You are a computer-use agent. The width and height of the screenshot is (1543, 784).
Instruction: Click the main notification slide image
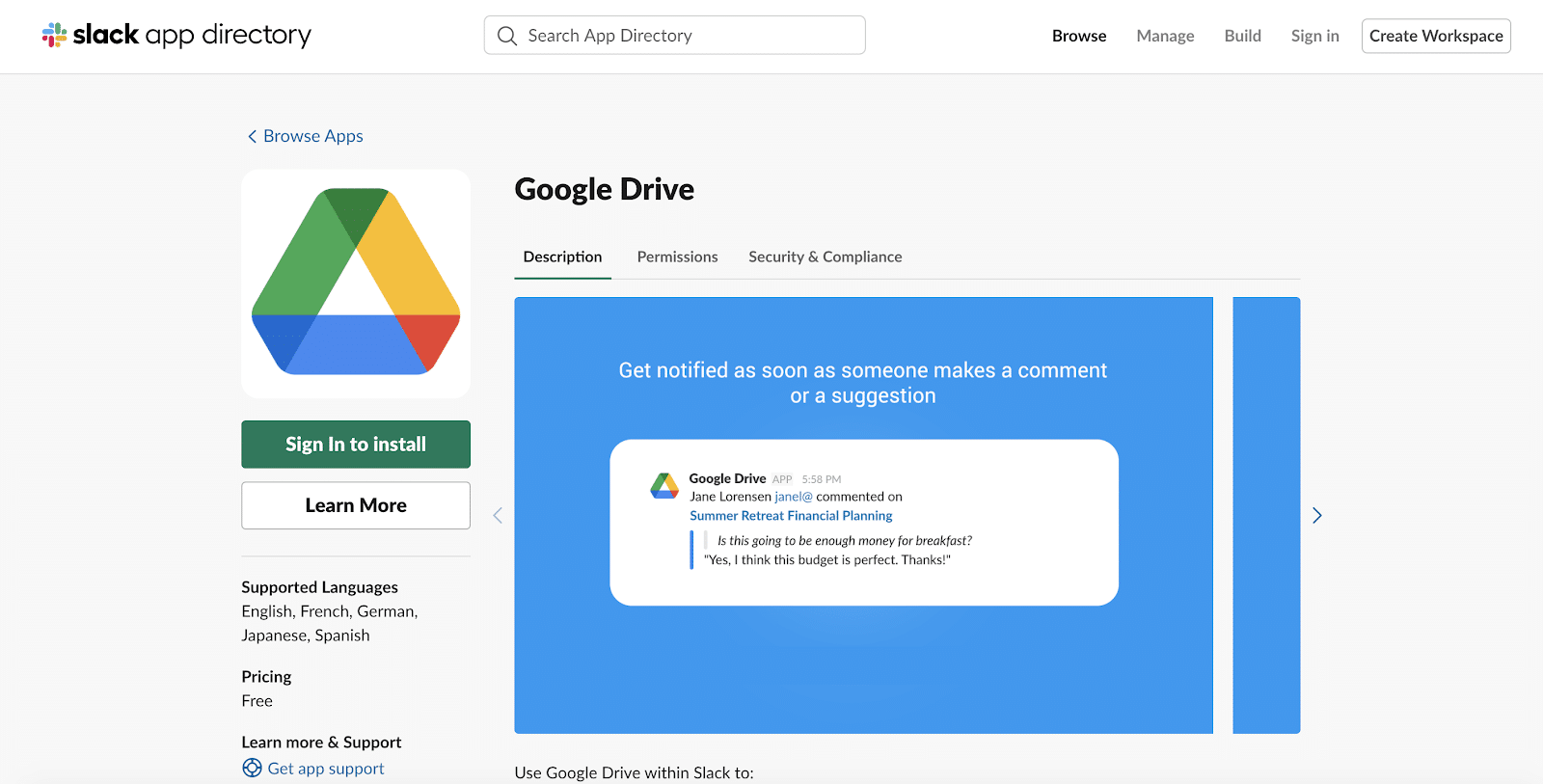(863, 515)
